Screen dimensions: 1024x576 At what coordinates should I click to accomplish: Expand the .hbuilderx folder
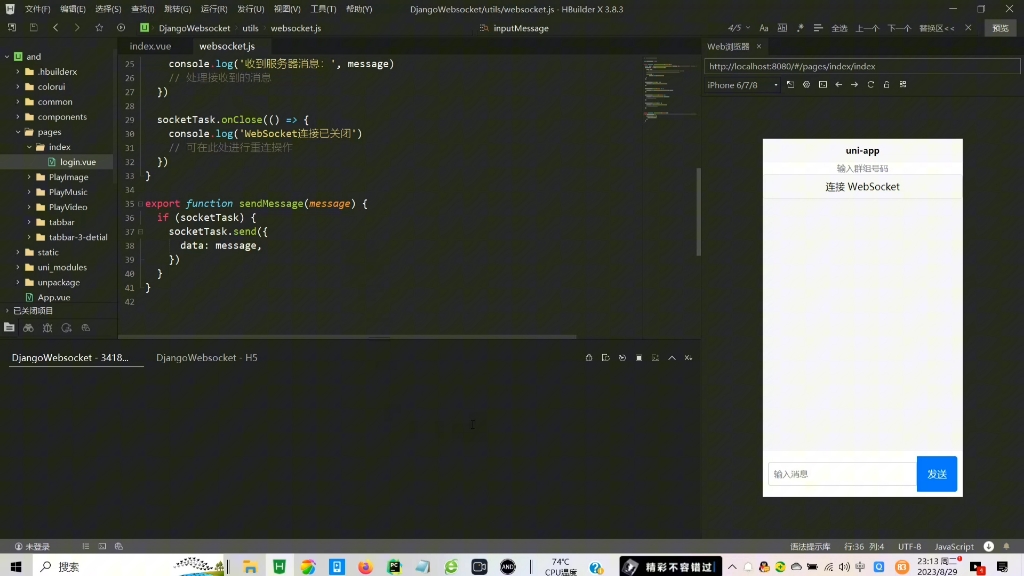[x=18, y=72]
